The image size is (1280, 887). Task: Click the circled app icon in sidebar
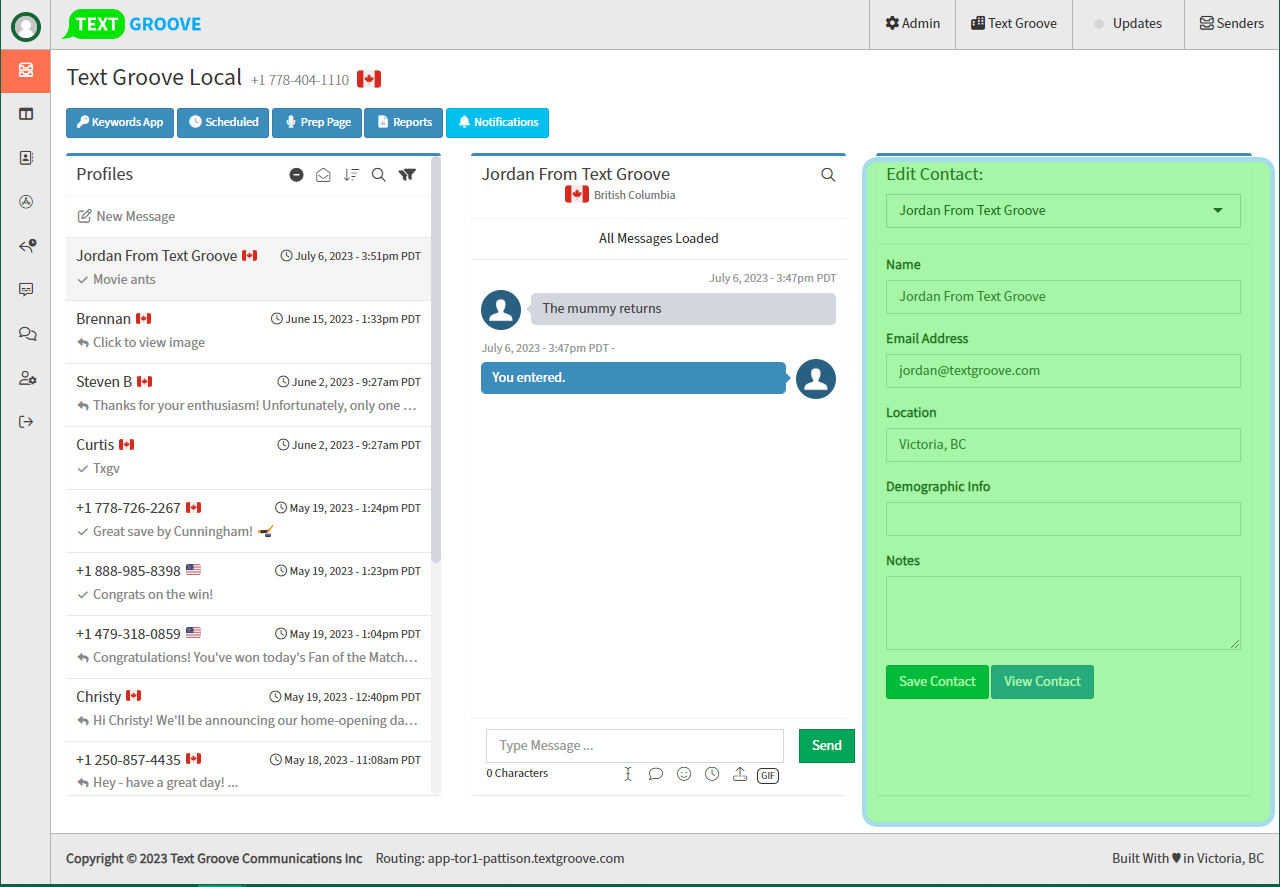pyautogui.click(x=26, y=202)
